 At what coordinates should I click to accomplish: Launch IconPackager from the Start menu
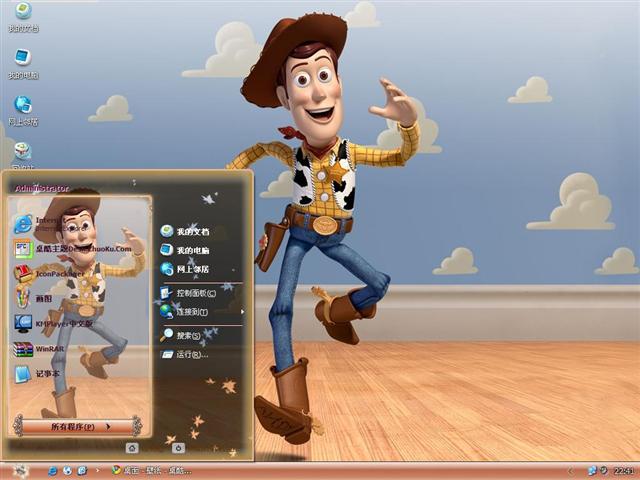click(x=49, y=273)
